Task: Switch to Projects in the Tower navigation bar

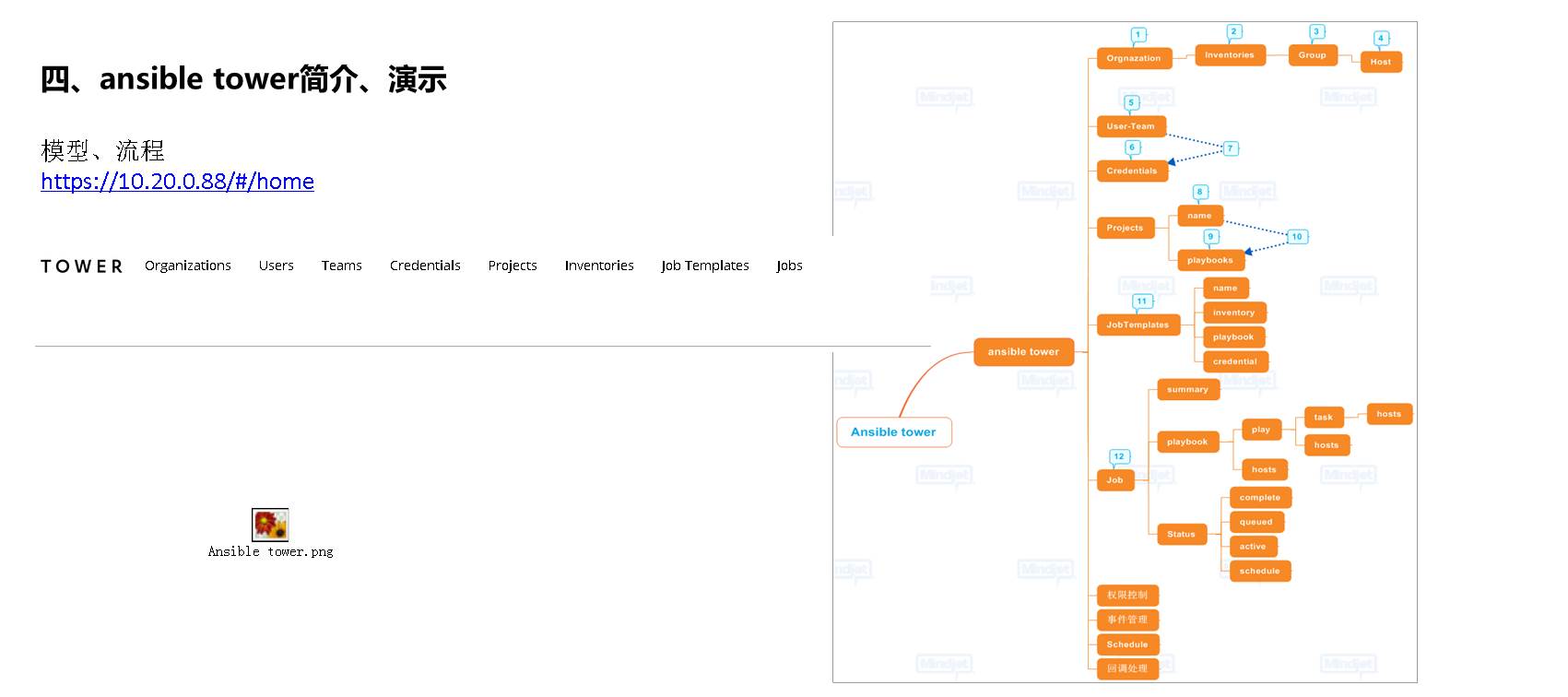Action: click(x=513, y=266)
